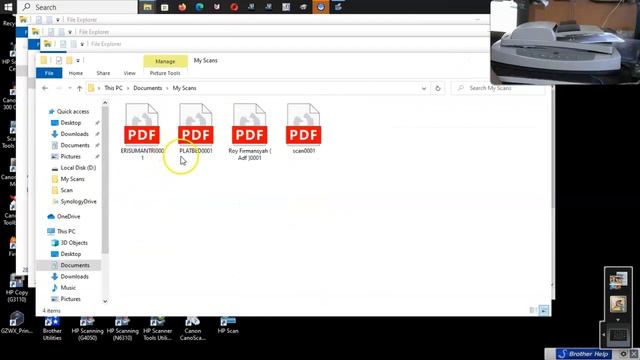This screenshot has width=640, height=360.
Task: Open SynologyDrive in navigation pane
Action: pos(78,201)
